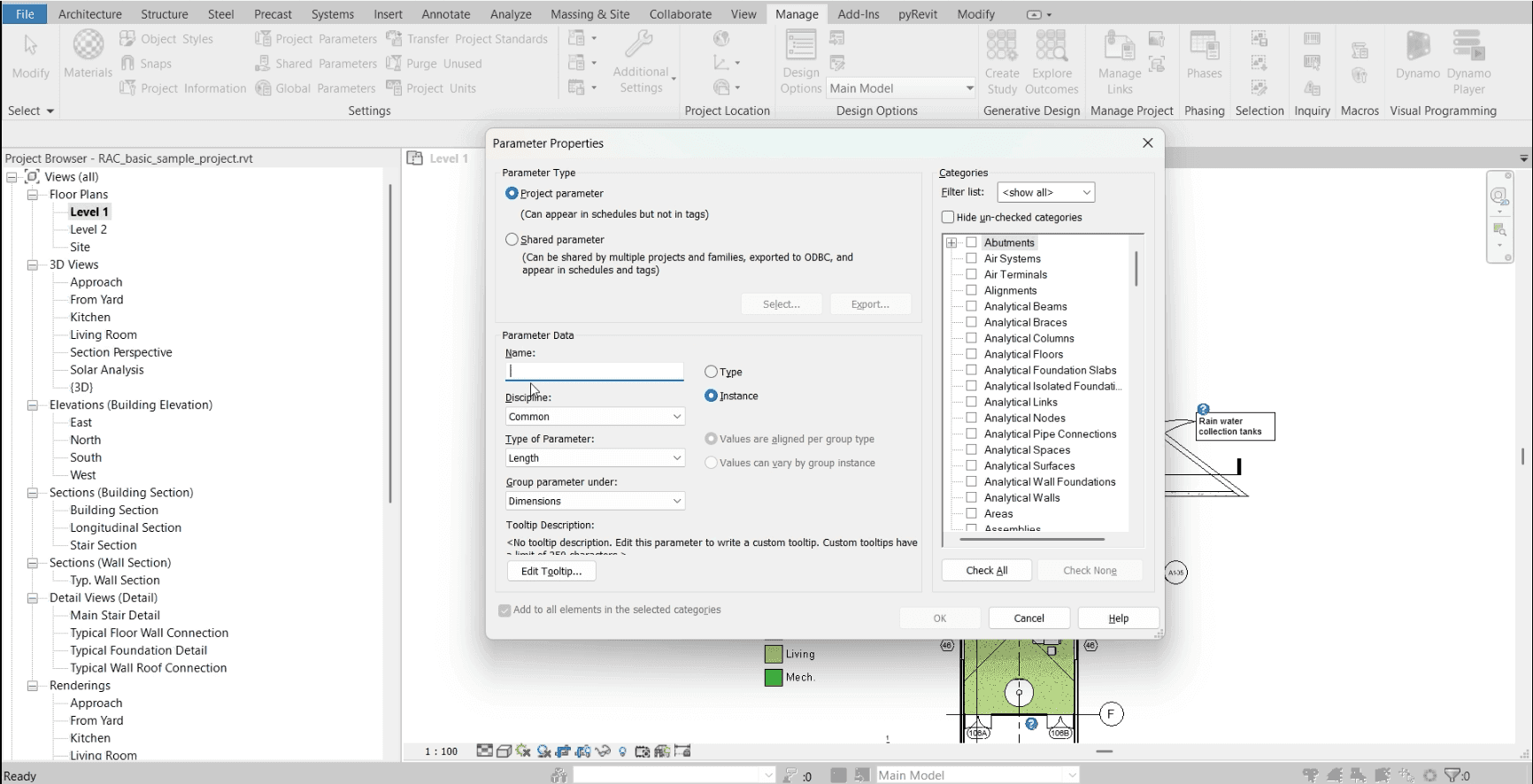Switch to Annotate ribbon tab
1533x784 pixels.
(446, 14)
